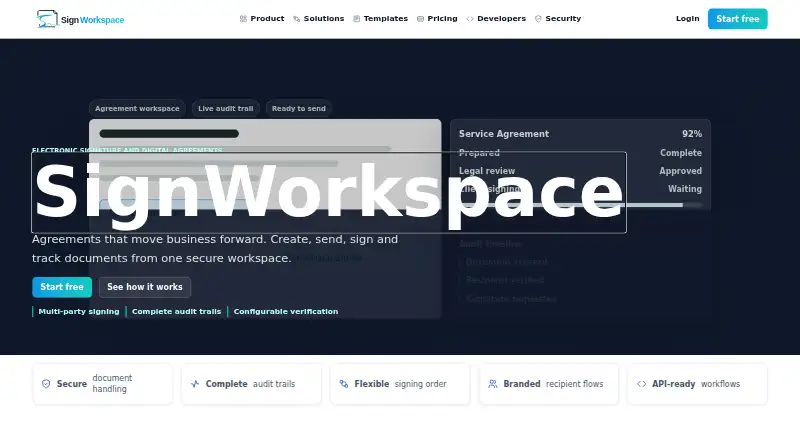Image resolution: width=800 pixels, height=440 pixels.
Task: Go to Templates page
Action: coord(380,19)
